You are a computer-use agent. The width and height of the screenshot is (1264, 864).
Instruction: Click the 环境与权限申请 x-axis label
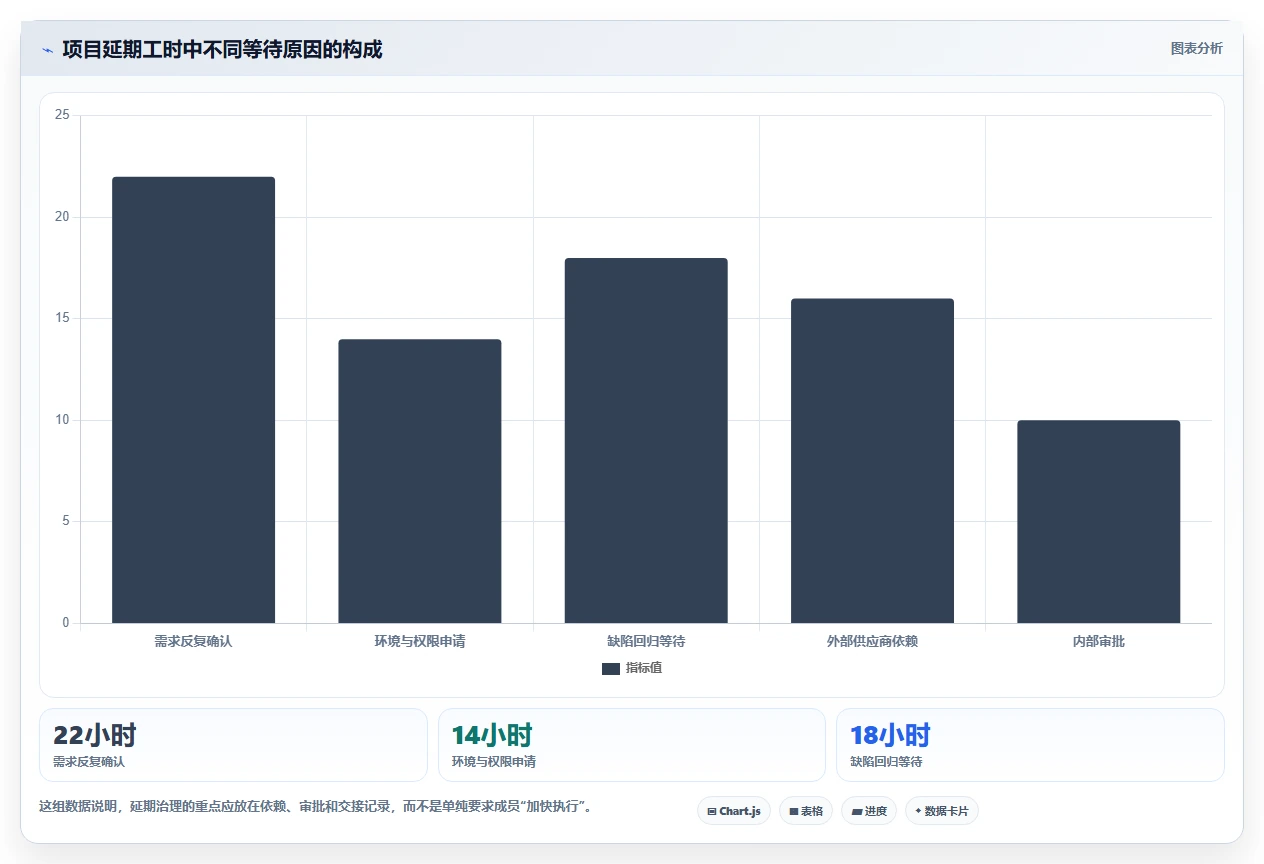(420, 641)
